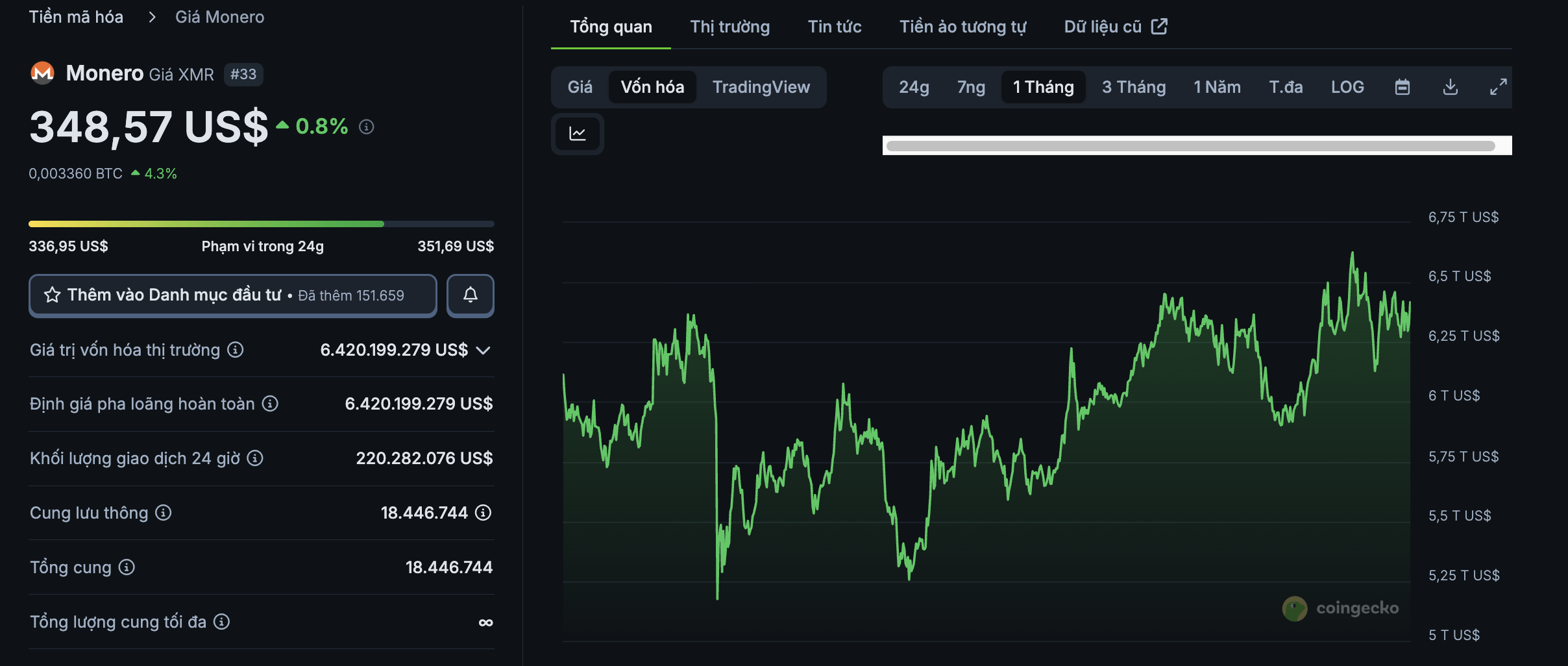Click info icon beside Khối lượng giao dịch 24 giờ
The height and width of the screenshot is (666, 1568).
tap(254, 458)
